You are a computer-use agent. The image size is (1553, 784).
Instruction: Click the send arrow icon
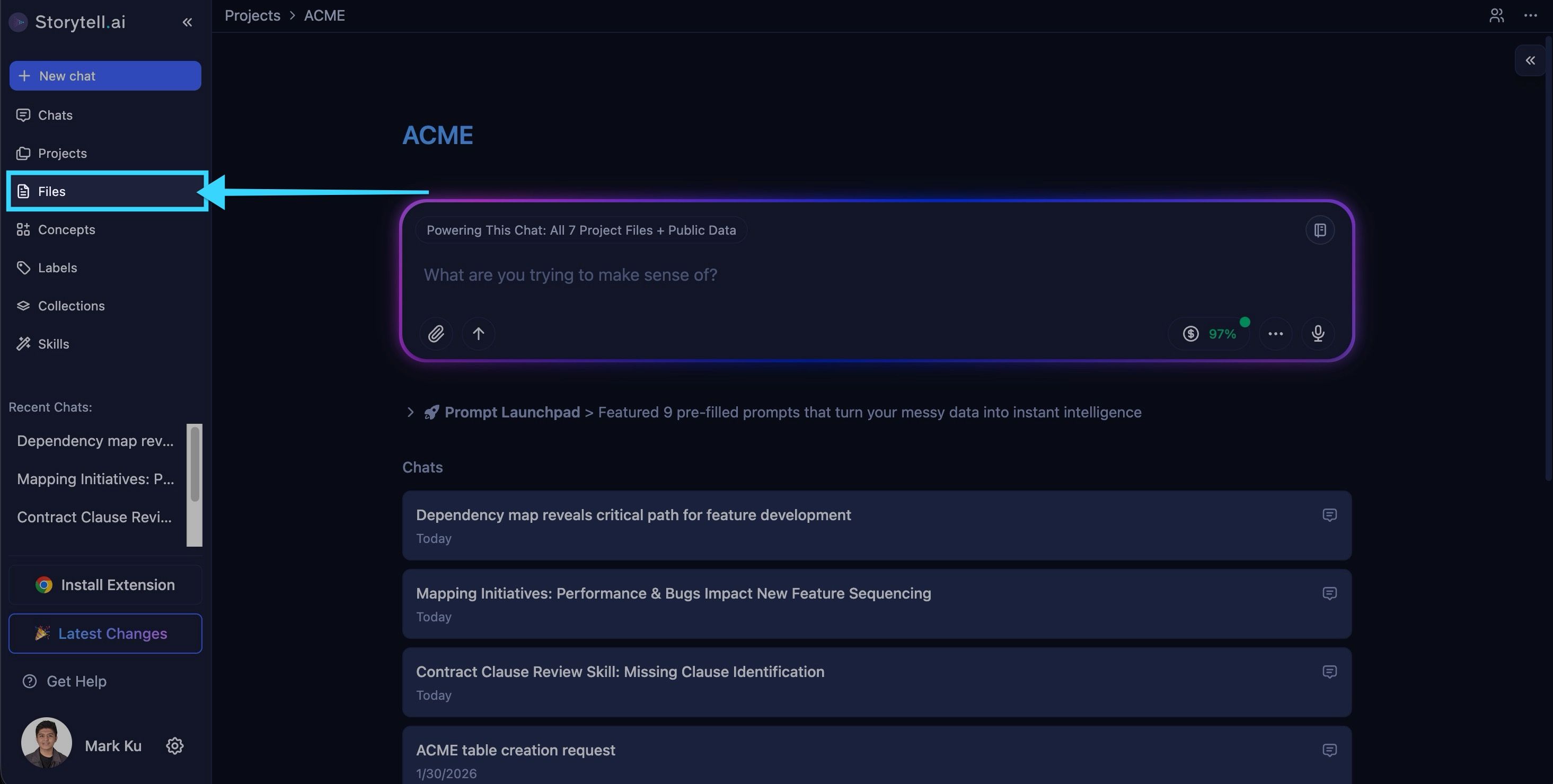(x=478, y=333)
